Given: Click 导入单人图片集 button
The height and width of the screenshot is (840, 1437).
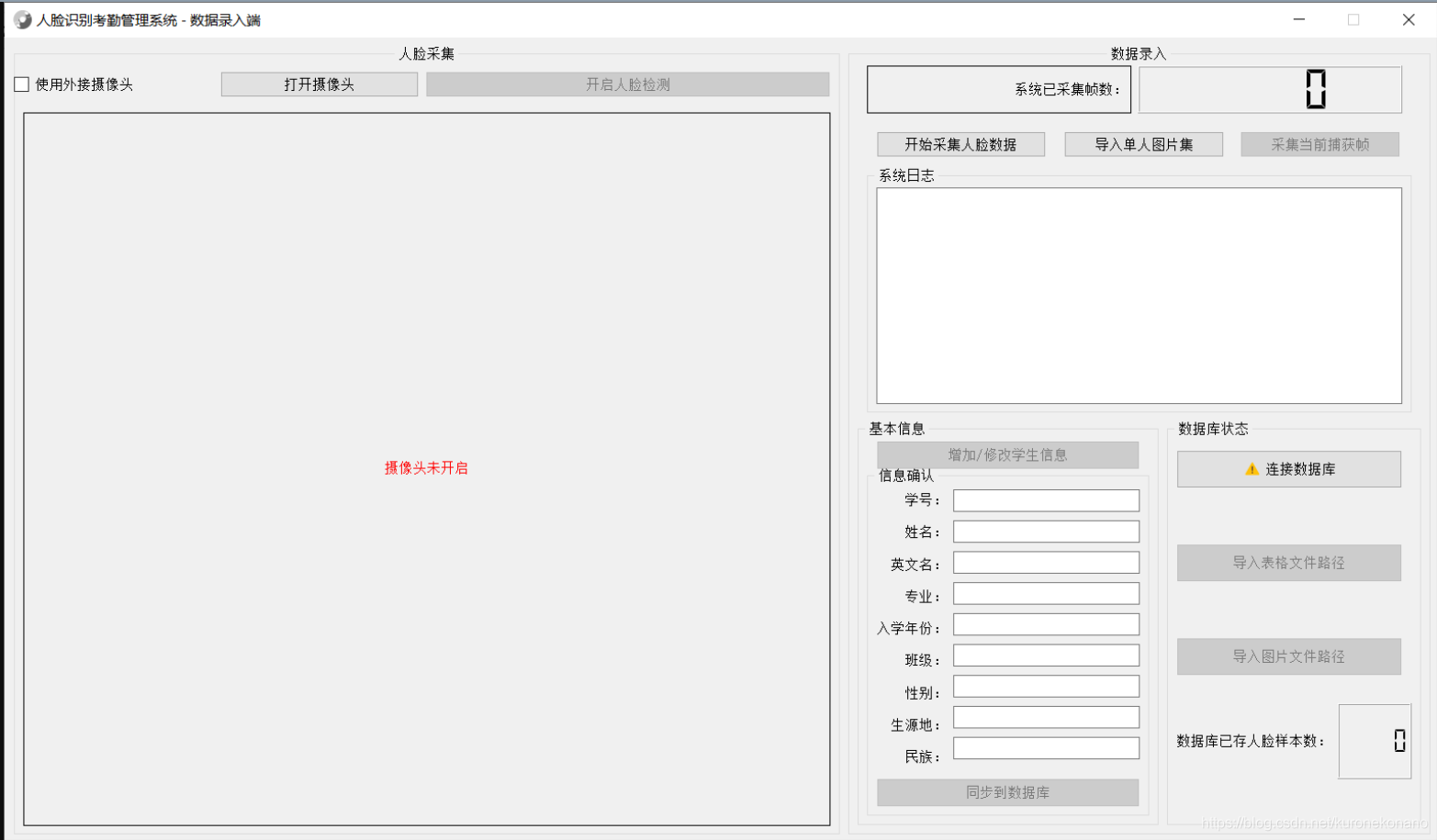Looking at the screenshot, I should [x=1143, y=144].
